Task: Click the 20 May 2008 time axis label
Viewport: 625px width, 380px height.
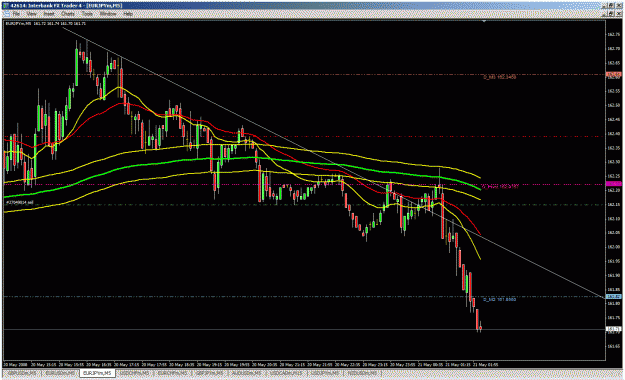Action: point(16,364)
